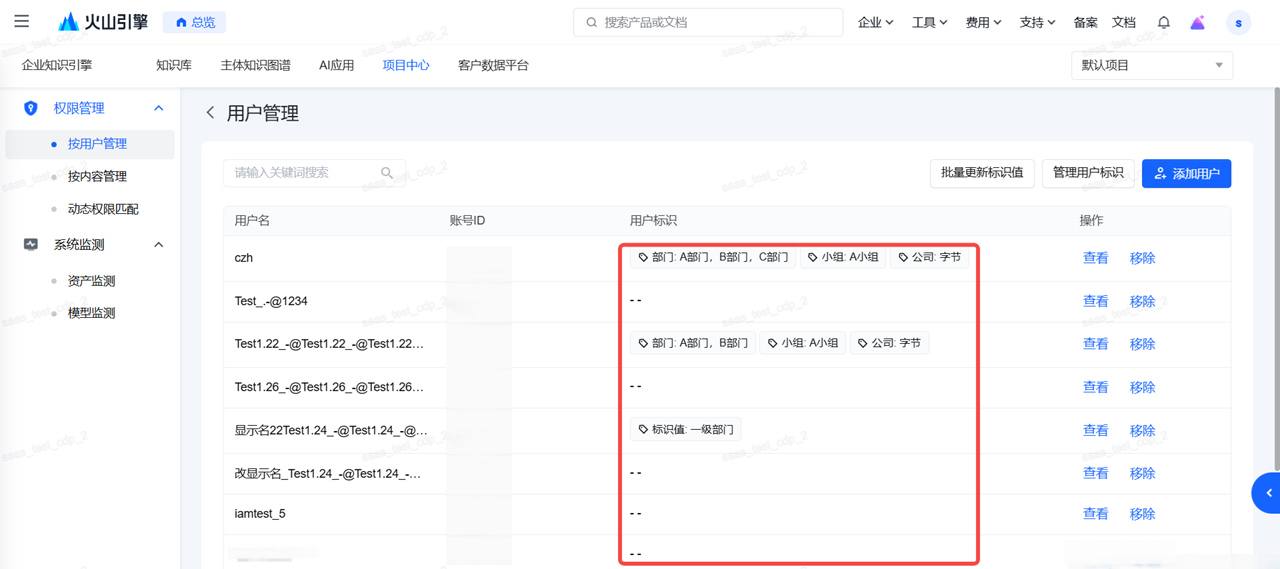Click the purple AI assistant icon
Screen dimensions: 1280x569
tap(1197, 22)
